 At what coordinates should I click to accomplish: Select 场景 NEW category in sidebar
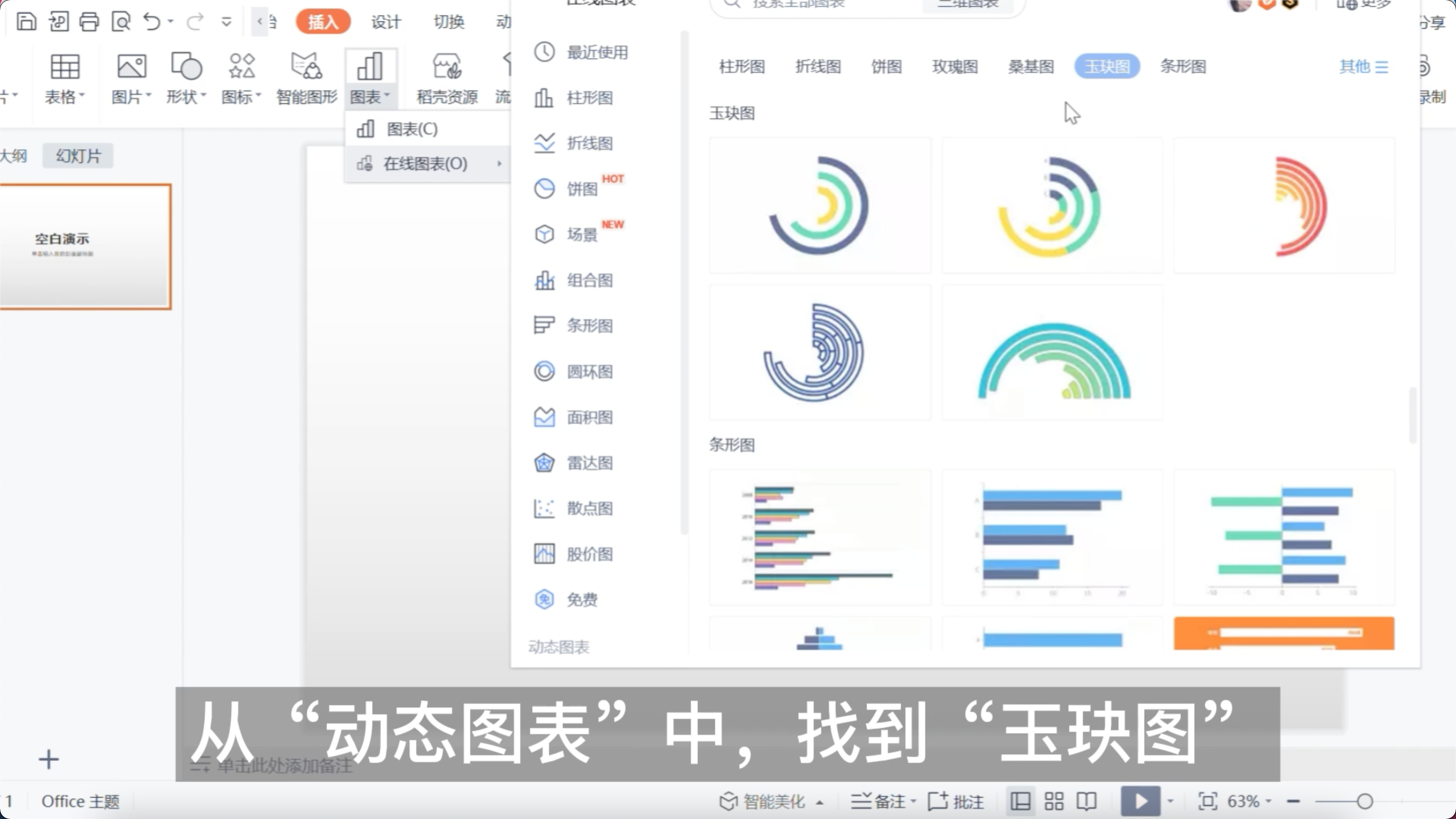coord(579,234)
